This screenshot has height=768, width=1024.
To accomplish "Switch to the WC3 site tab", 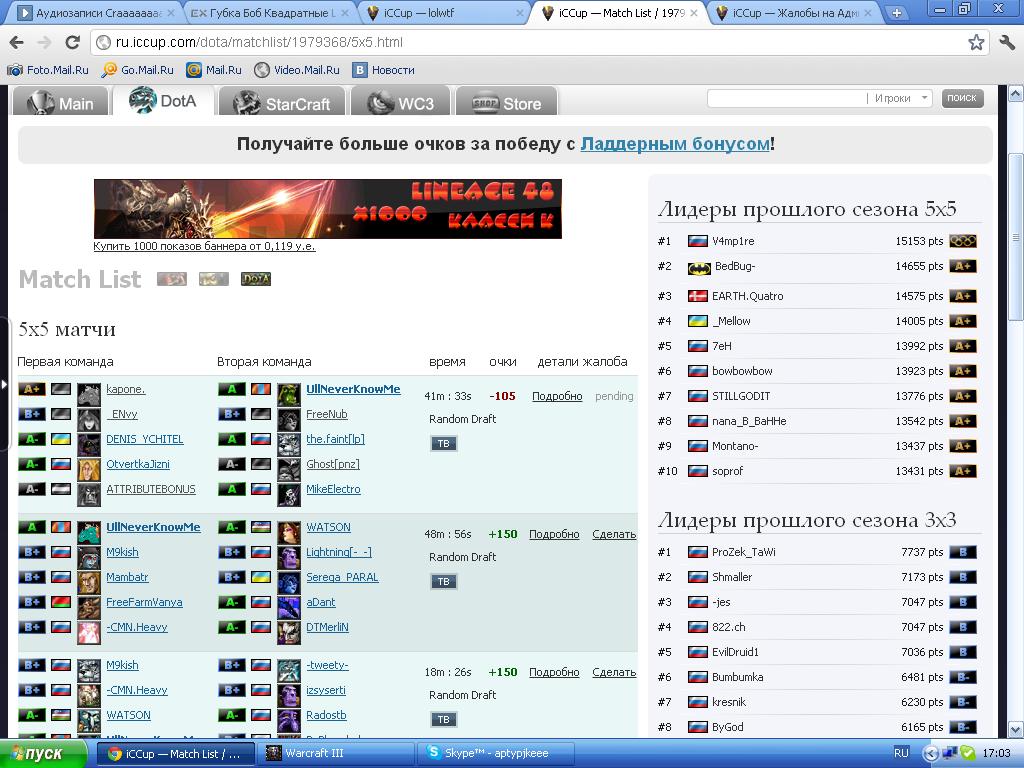I will [x=400, y=103].
